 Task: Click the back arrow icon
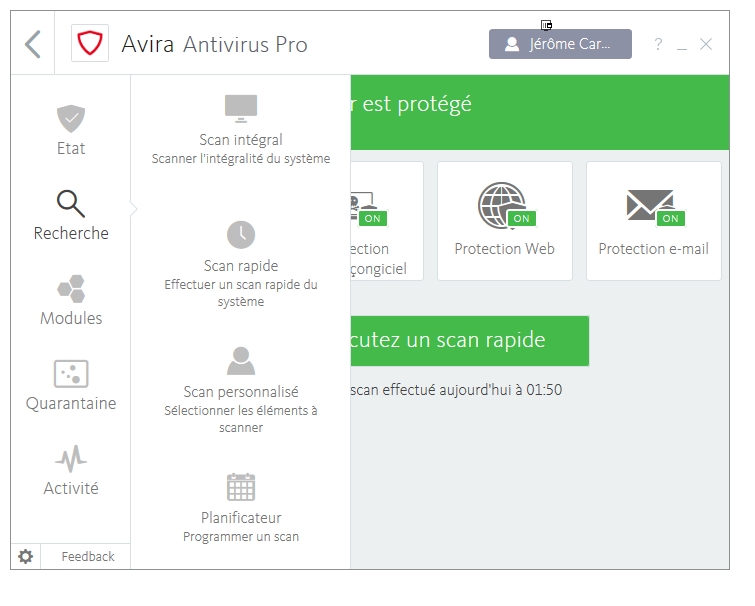click(x=33, y=44)
